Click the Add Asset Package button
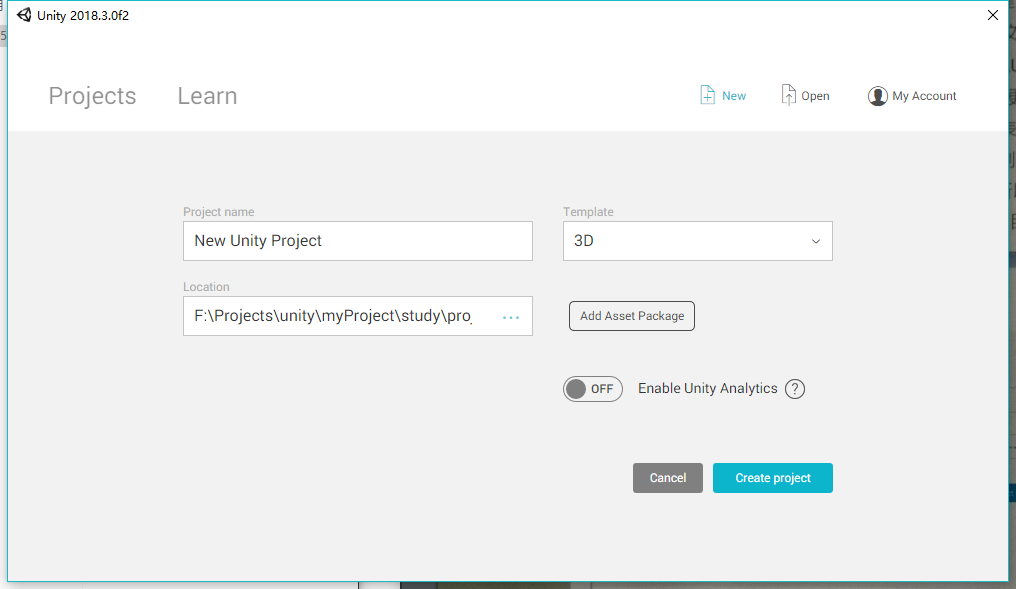The width and height of the screenshot is (1016, 589). coord(632,316)
